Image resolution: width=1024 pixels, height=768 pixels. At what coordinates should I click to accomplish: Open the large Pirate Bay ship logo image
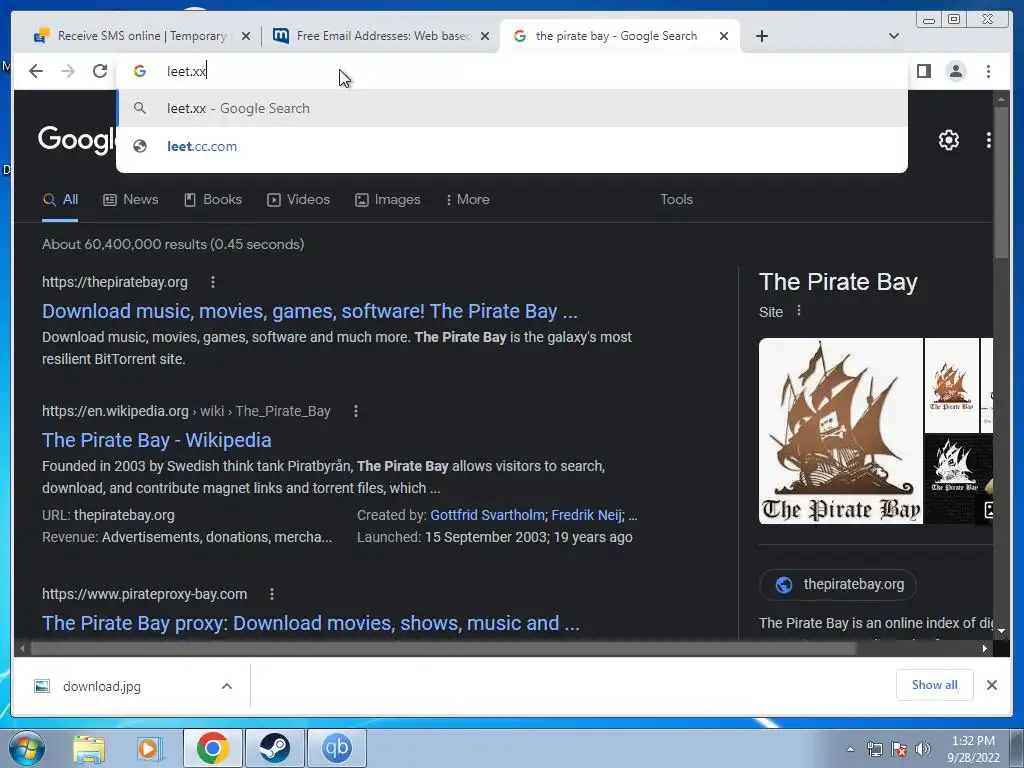point(840,431)
